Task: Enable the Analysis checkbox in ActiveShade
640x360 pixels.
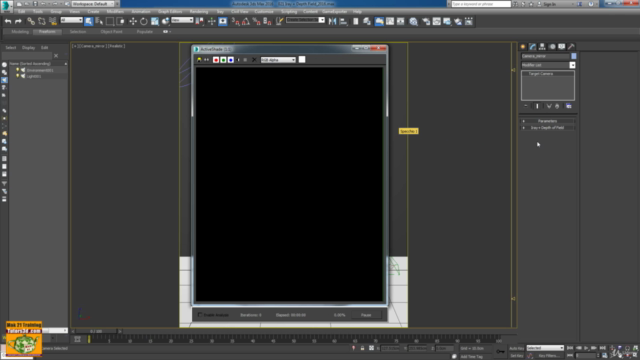Action: point(200,315)
